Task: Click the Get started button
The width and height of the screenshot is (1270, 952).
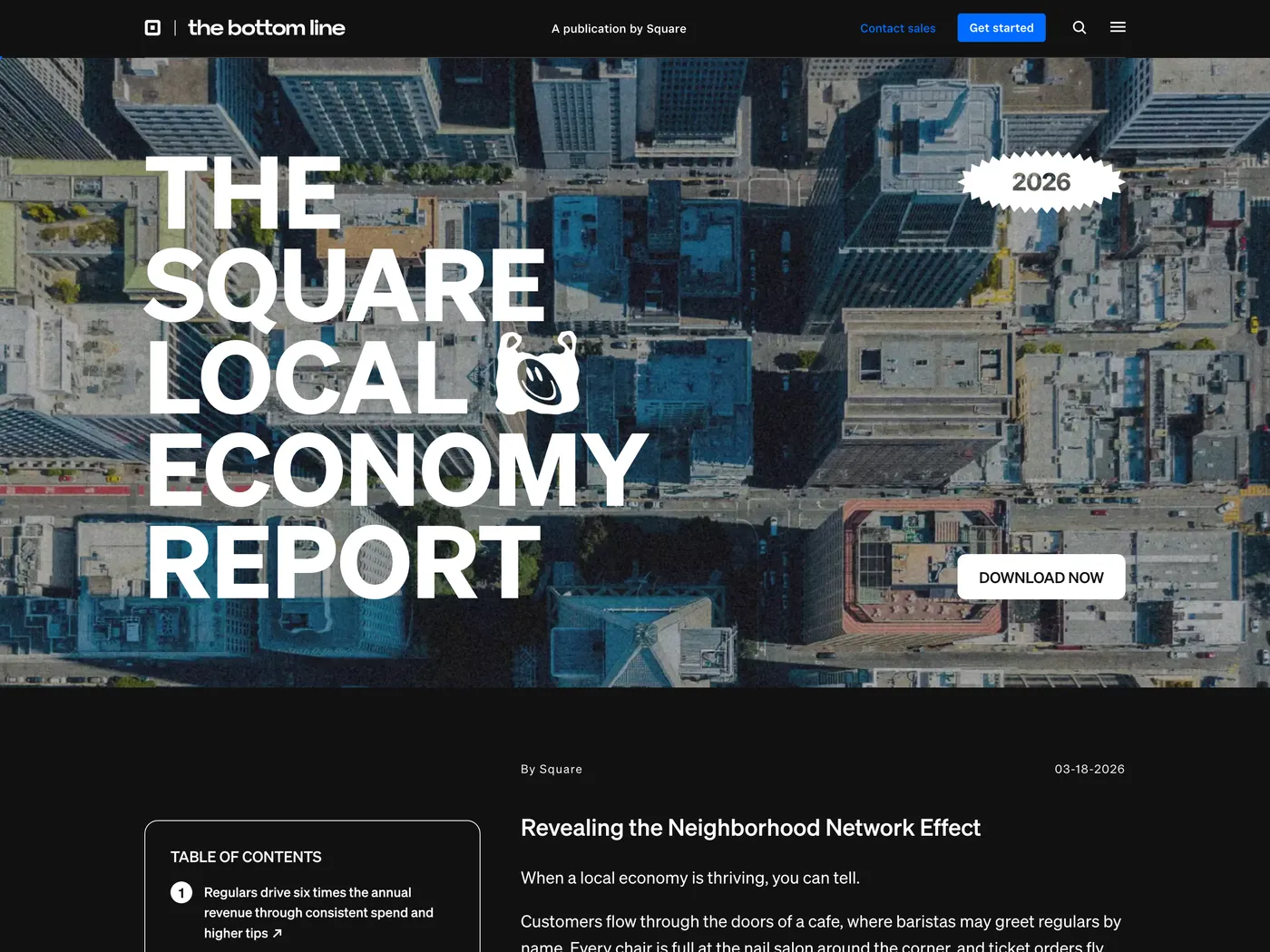Action: (x=1001, y=28)
